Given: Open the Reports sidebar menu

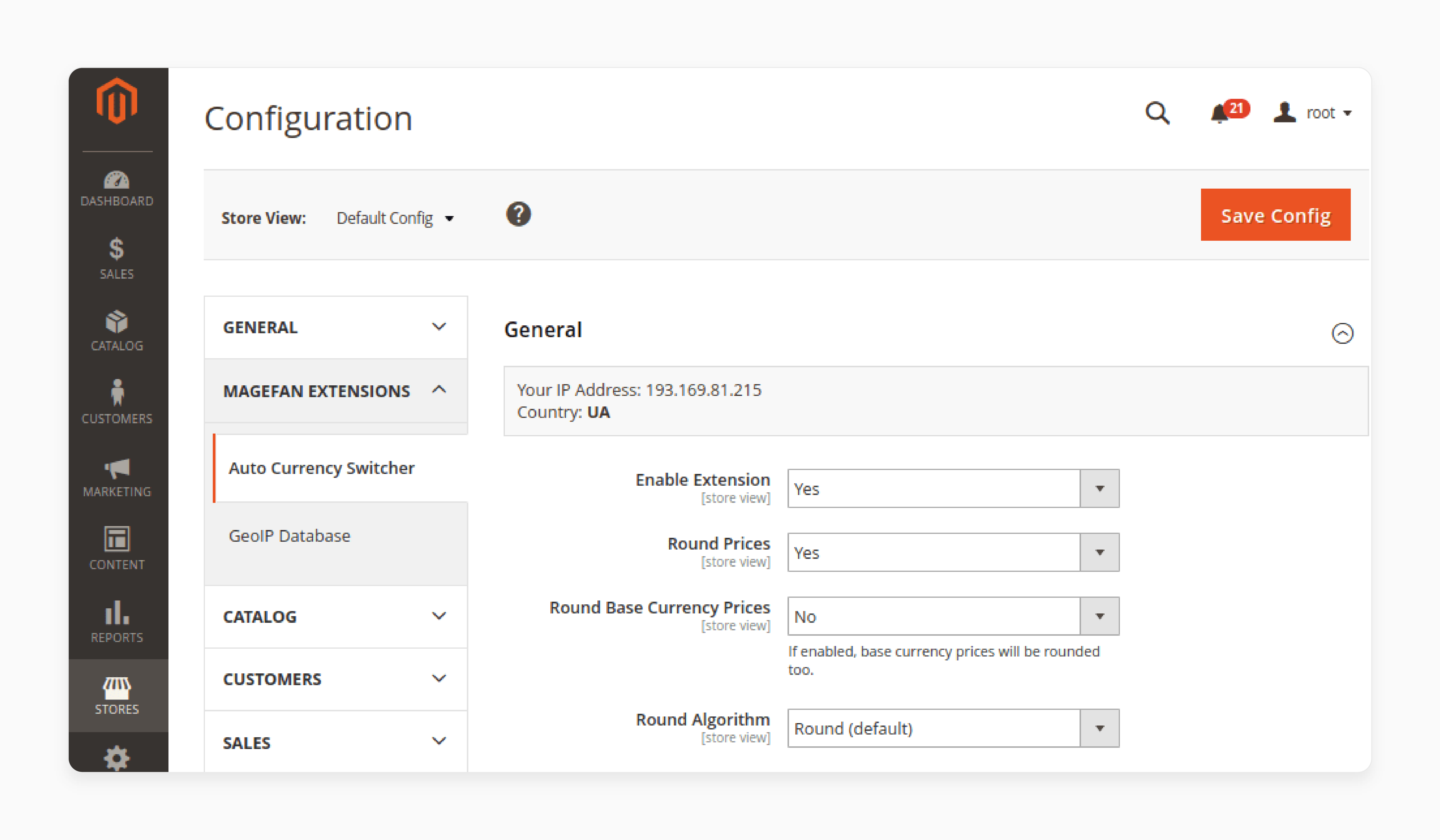Looking at the screenshot, I should coord(117,622).
